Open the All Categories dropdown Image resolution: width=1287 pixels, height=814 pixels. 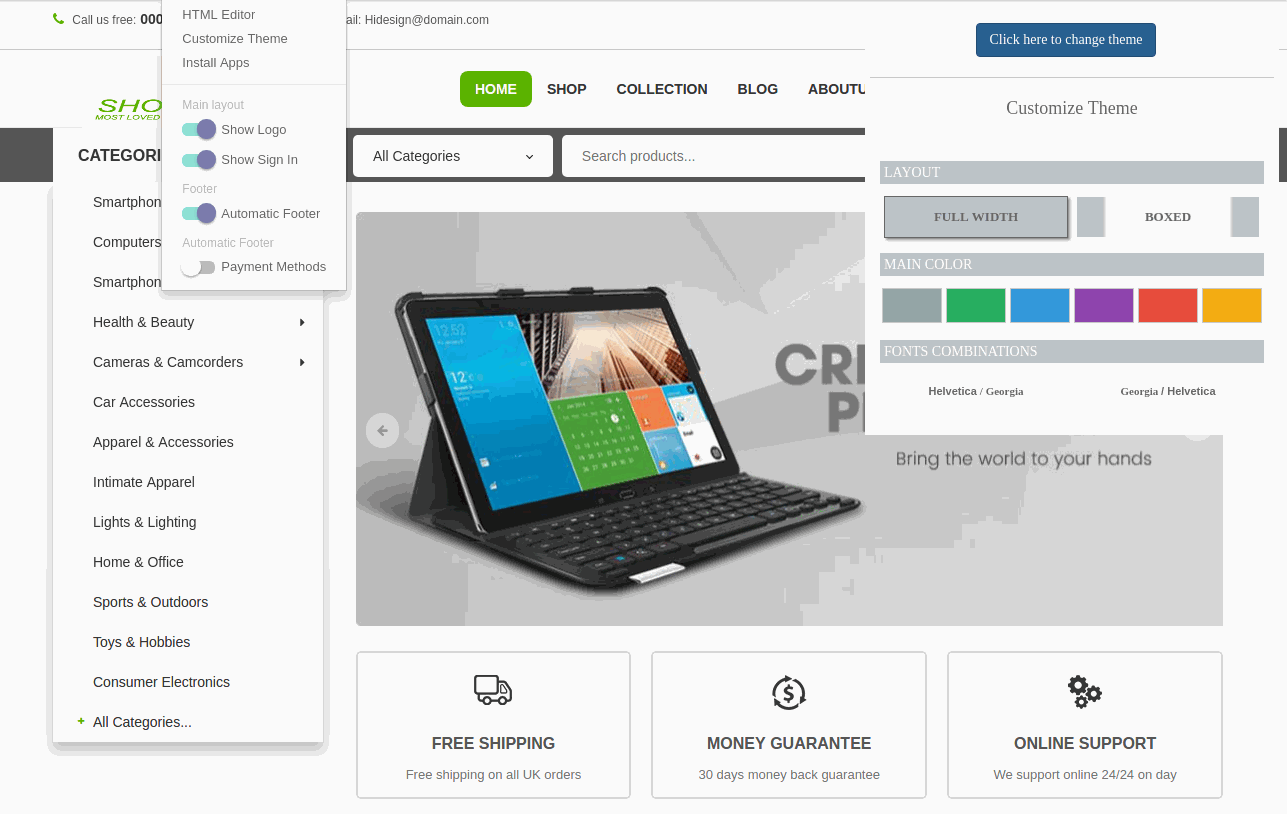point(453,156)
